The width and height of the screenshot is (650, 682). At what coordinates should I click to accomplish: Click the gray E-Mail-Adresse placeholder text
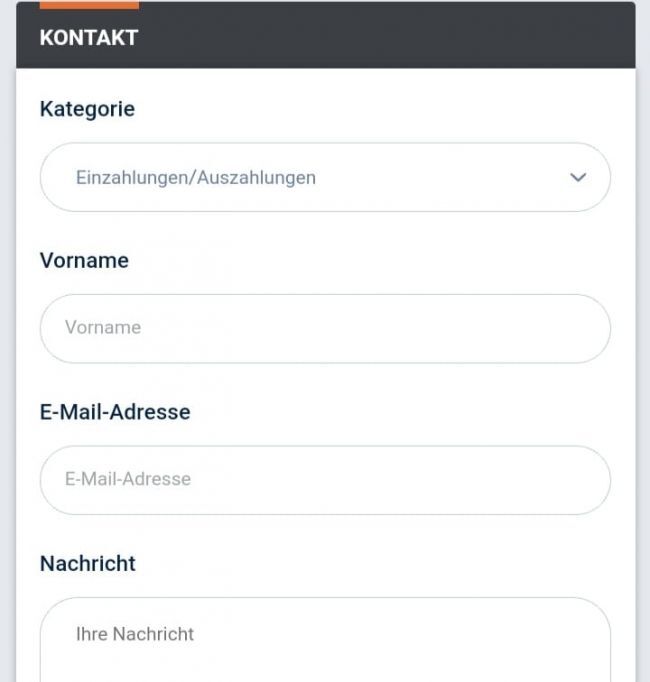pos(128,479)
